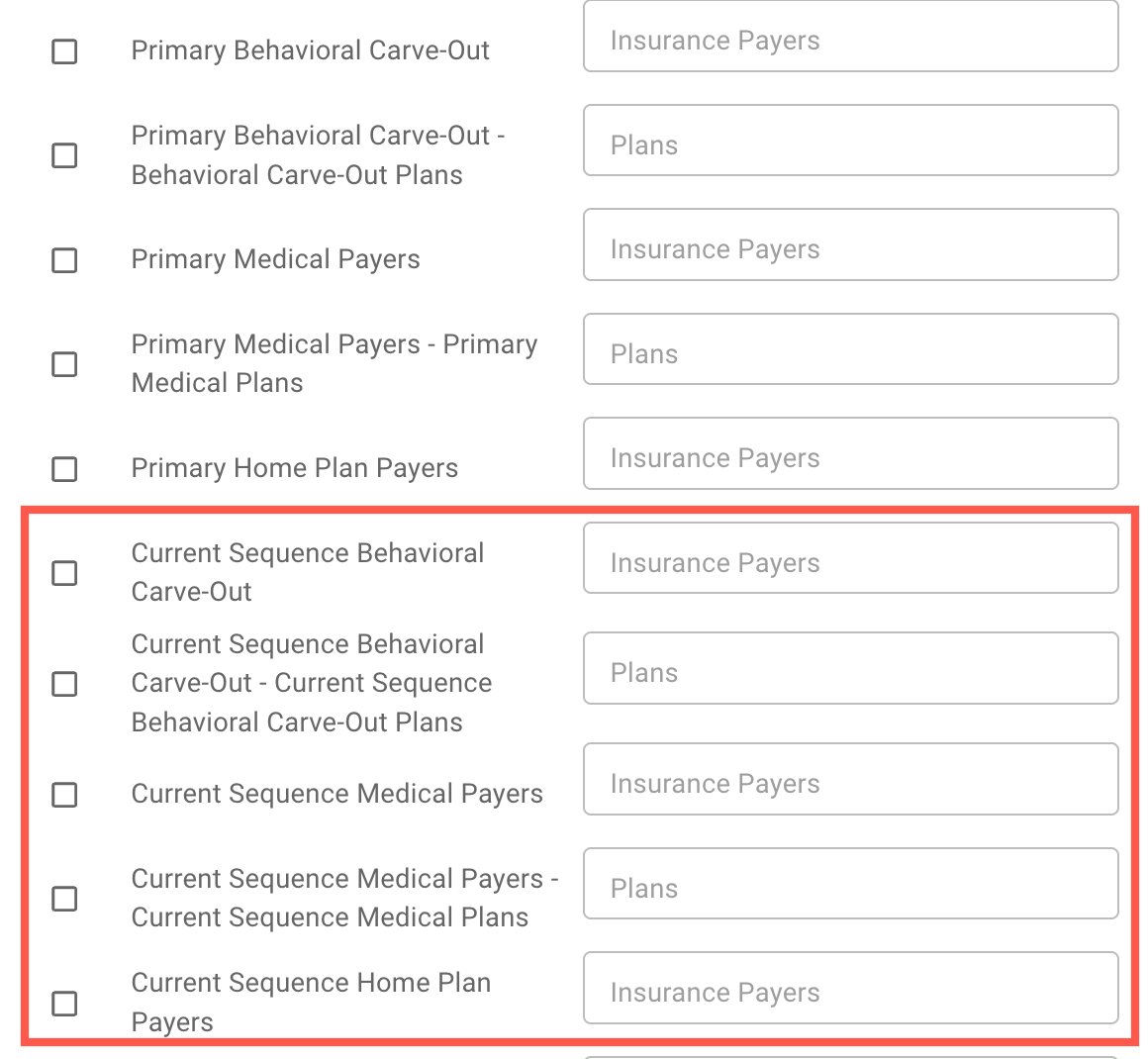The height and width of the screenshot is (1059, 1148).
Task: Open Plans field for Primary Behavioral Carve-Out Plans
Action: pyautogui.click(x=851, y=141)
